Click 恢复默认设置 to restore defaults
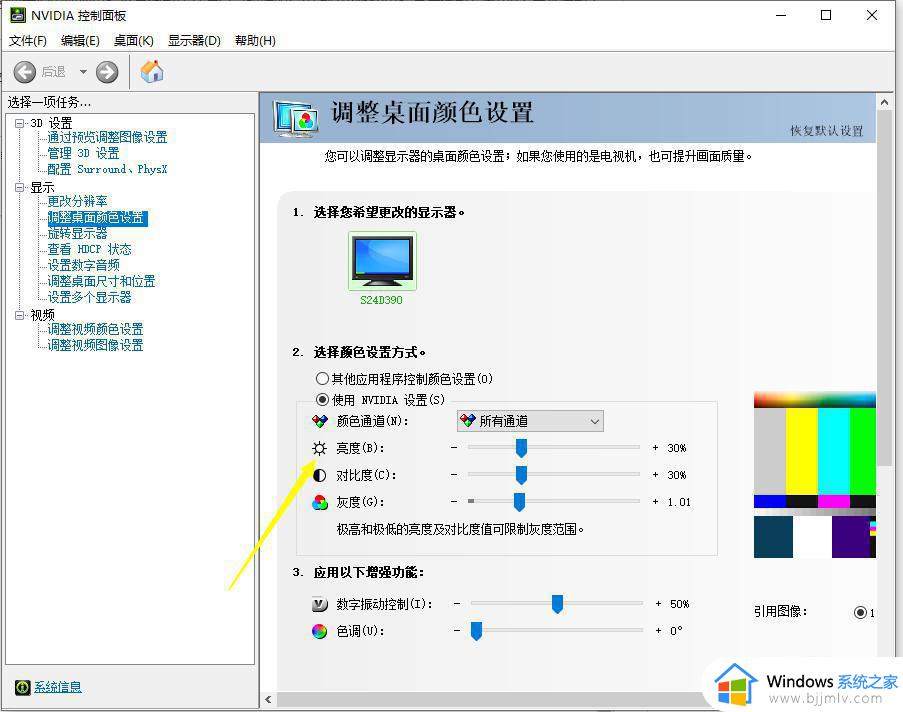 pyautogui.click(x=826, y=131)
